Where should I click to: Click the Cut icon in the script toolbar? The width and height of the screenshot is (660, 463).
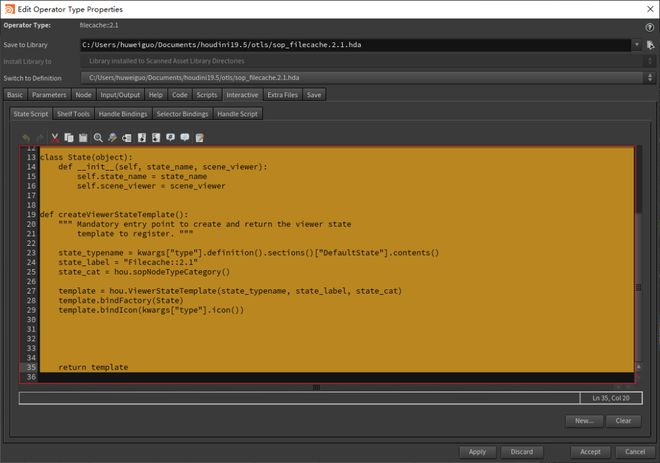pyautogui.click(x=55, y=136)
